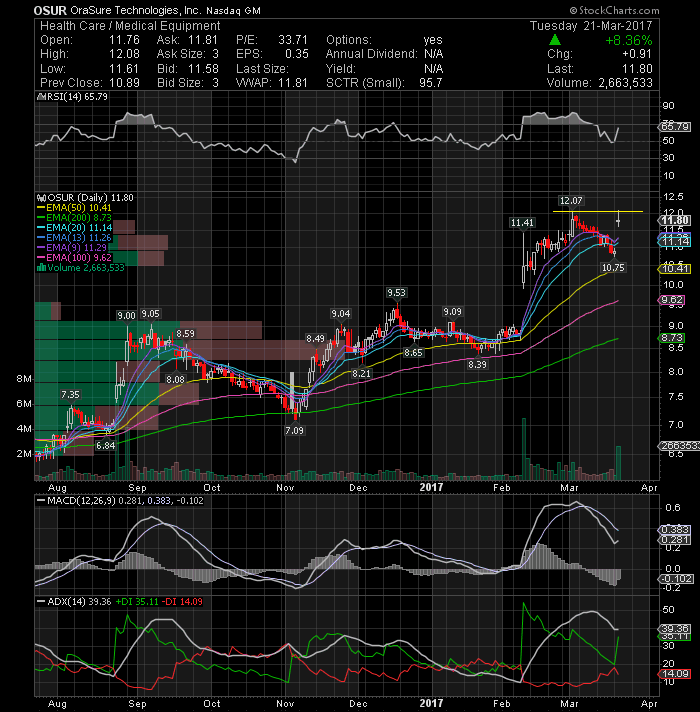The height and width of the screenshot is (712, 700).
Task: Click the 9.53 December high annotation
Action: (x=396, y=293)
